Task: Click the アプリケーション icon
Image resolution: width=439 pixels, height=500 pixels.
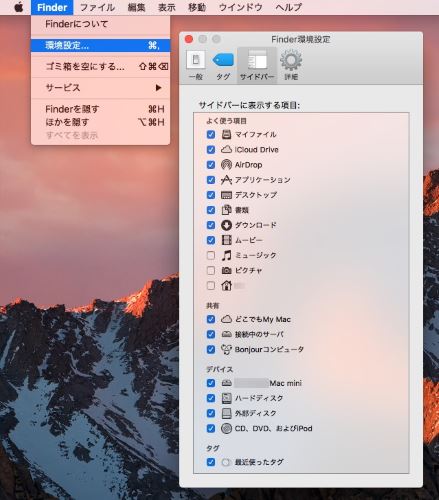Action: (226, 180)
